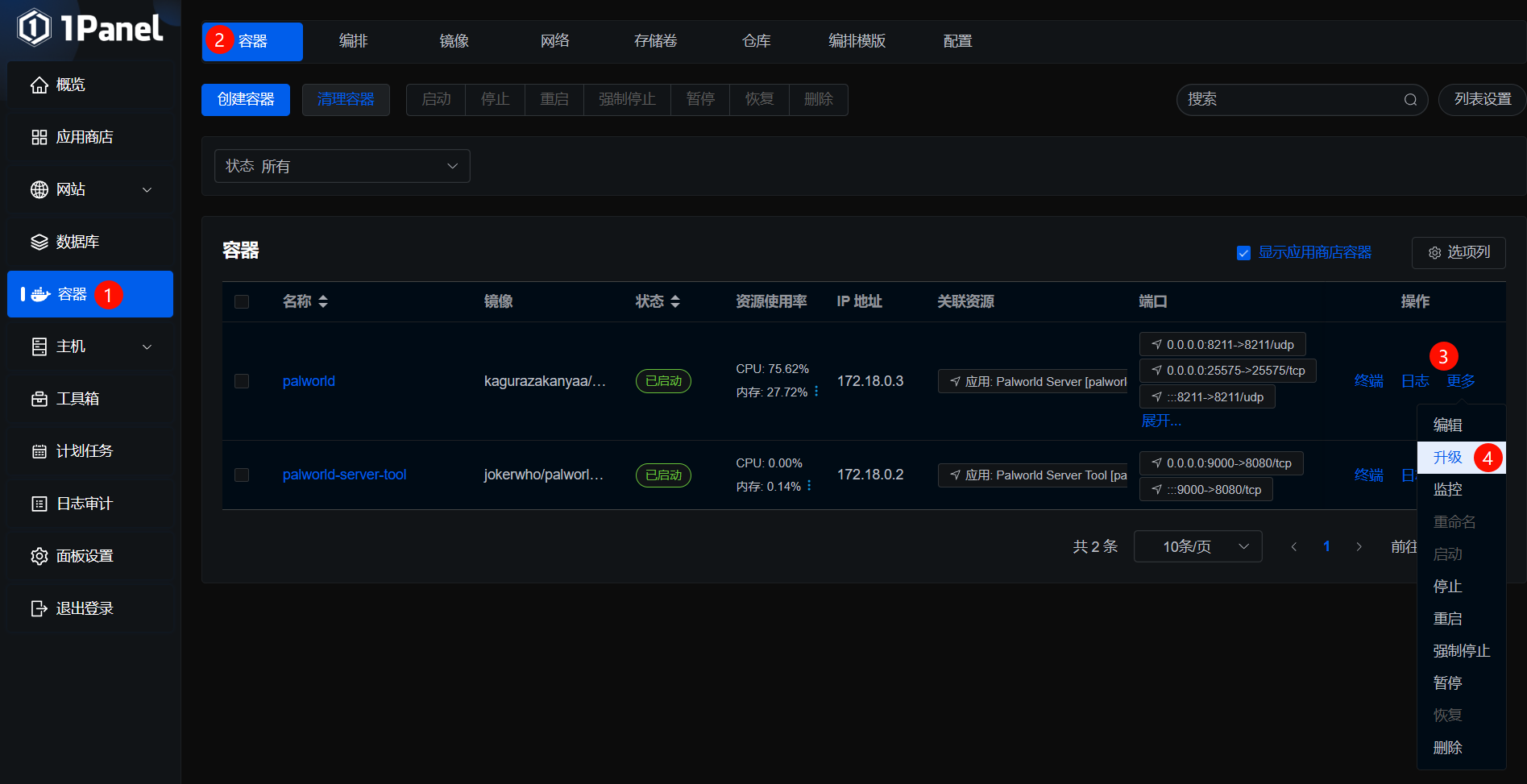Click the 创建容器 button
This screenshot has width=1527, height=784.
[246, 100]
